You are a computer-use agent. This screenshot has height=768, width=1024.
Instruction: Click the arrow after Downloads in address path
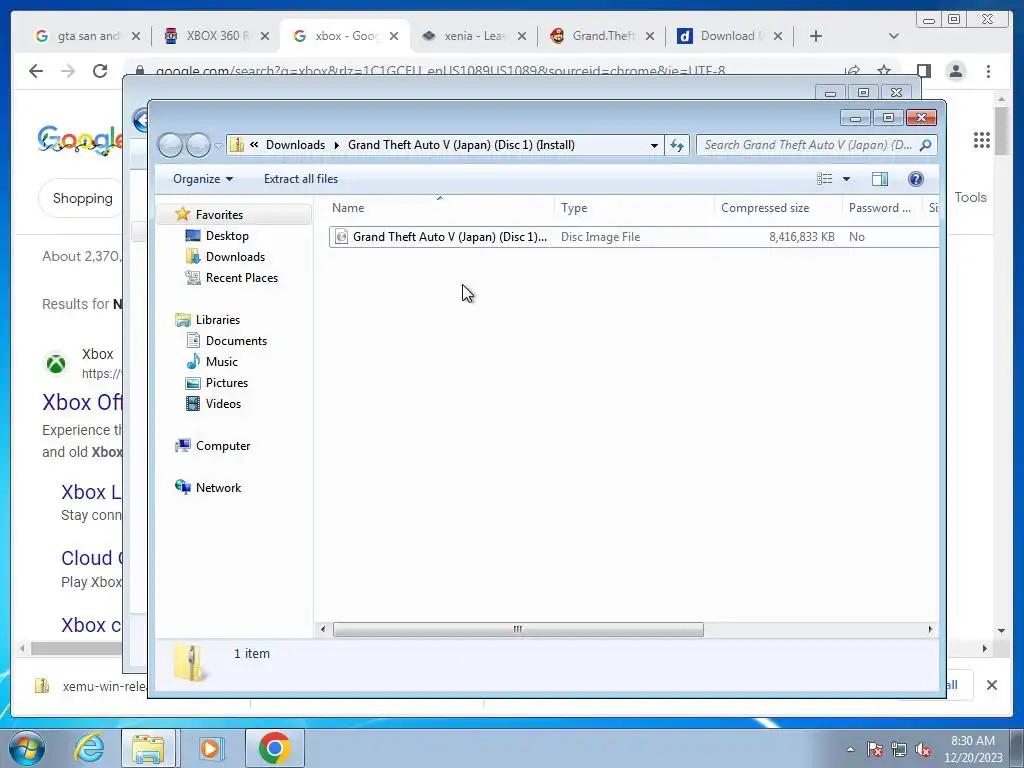pos(336,145)
